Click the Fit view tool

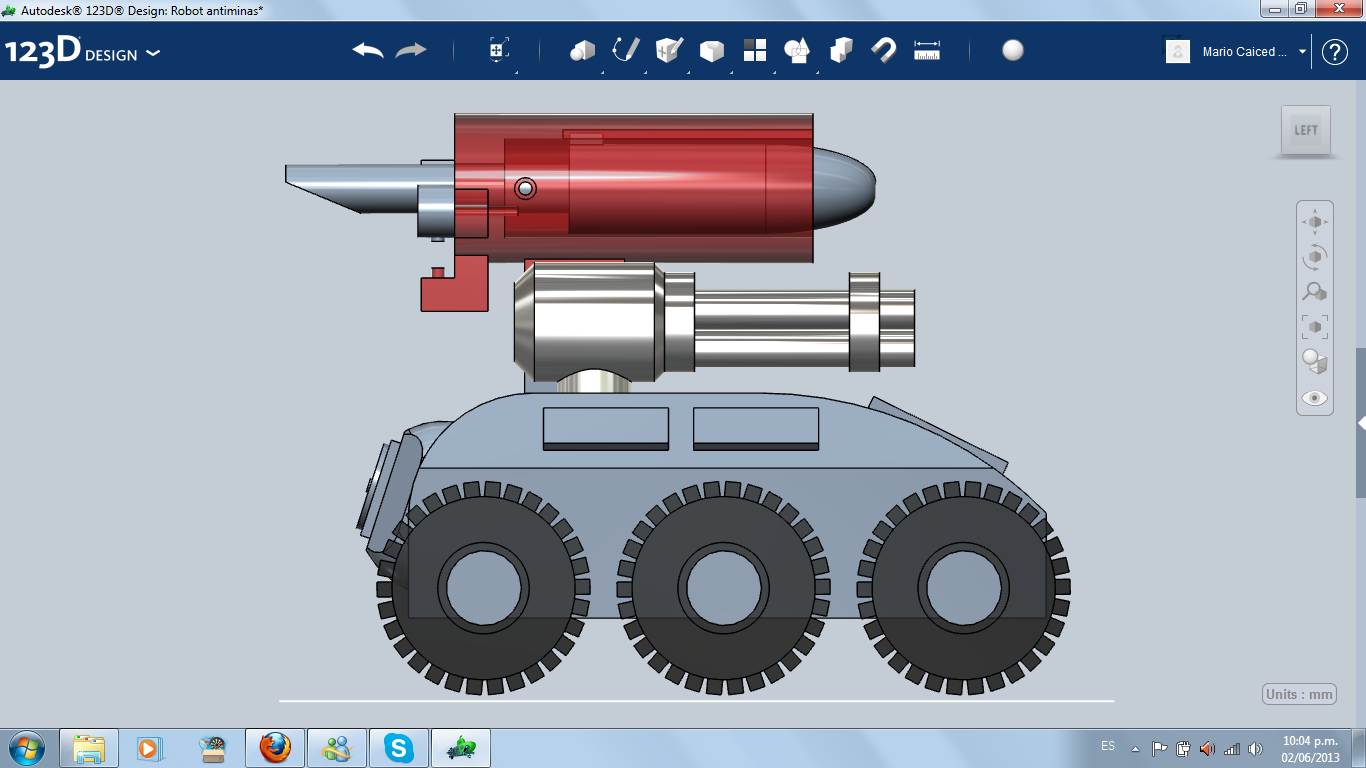(x=1315, y=326)
